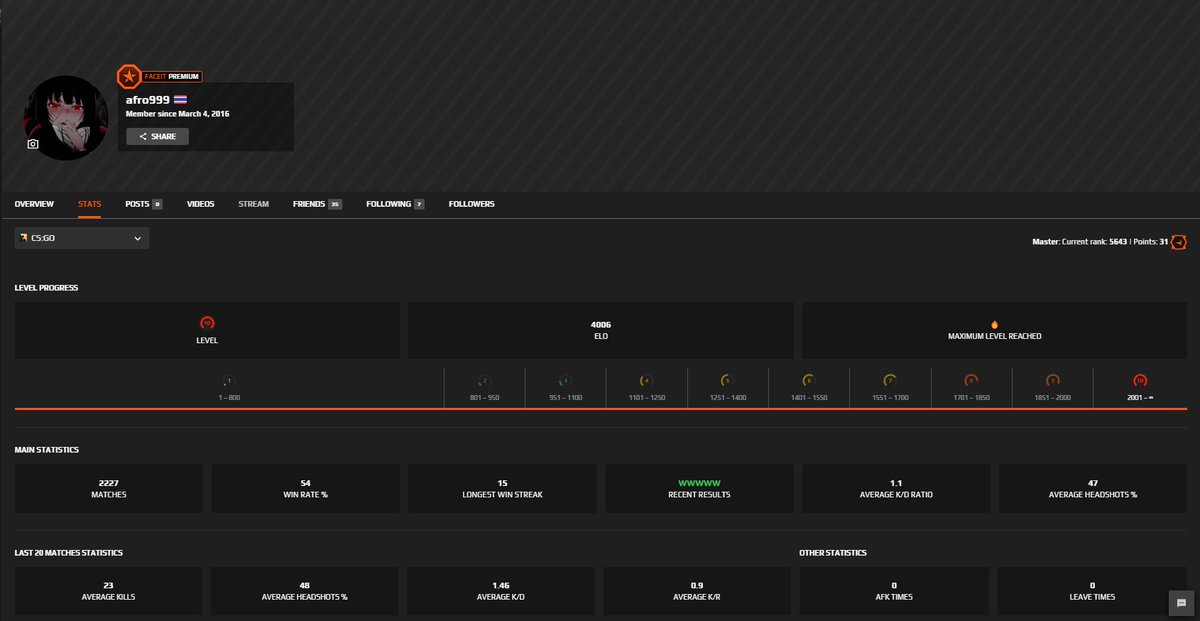Click the WWWWW Recent Results stat

pos(699,488)
